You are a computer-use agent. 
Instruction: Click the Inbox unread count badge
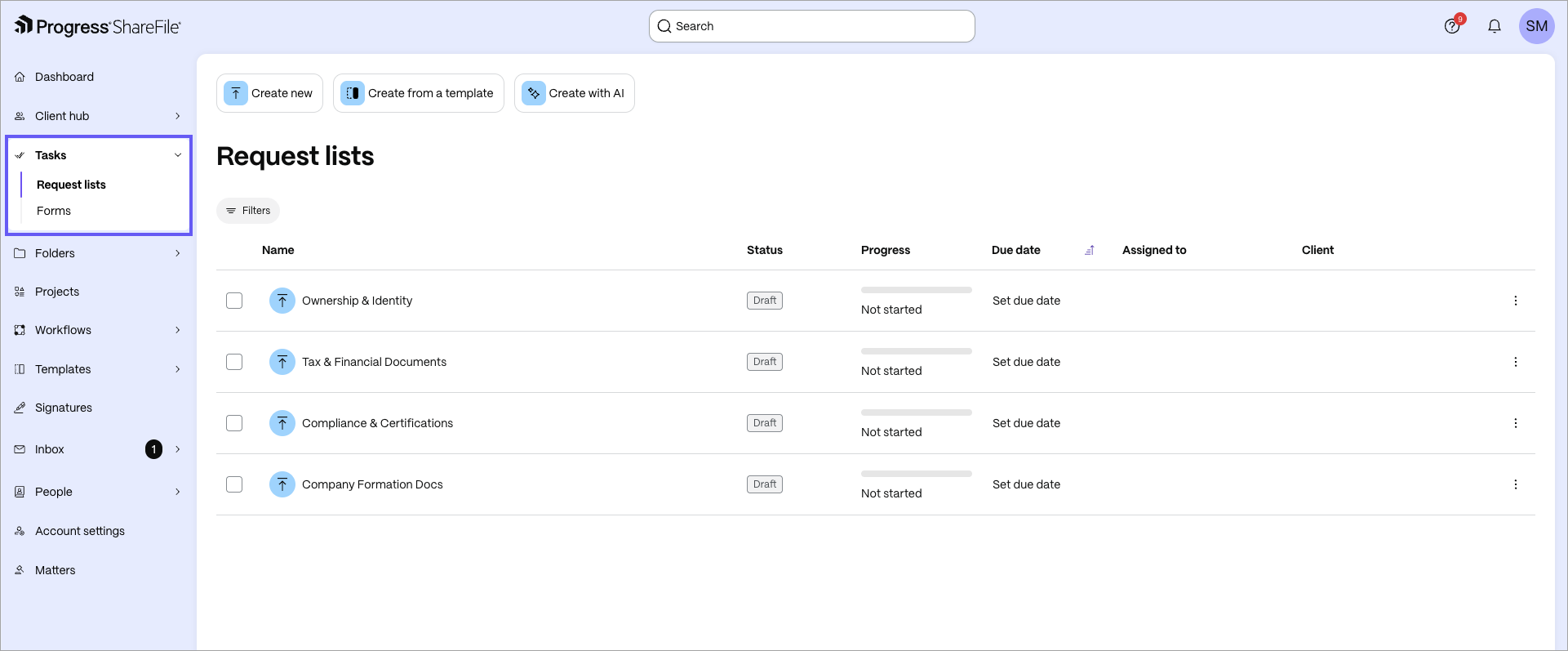pyautogui.click(x=153, y=449)
